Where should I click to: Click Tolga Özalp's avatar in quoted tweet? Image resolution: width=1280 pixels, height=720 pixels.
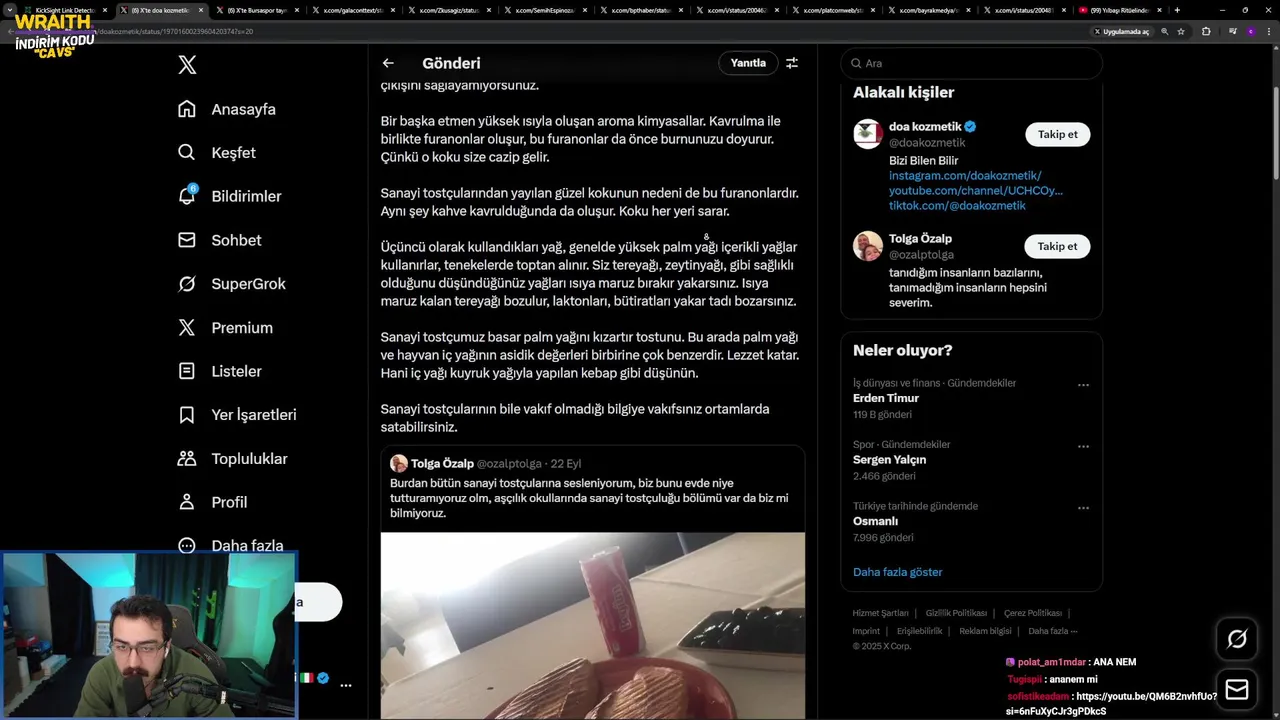(x=398, y=463)
